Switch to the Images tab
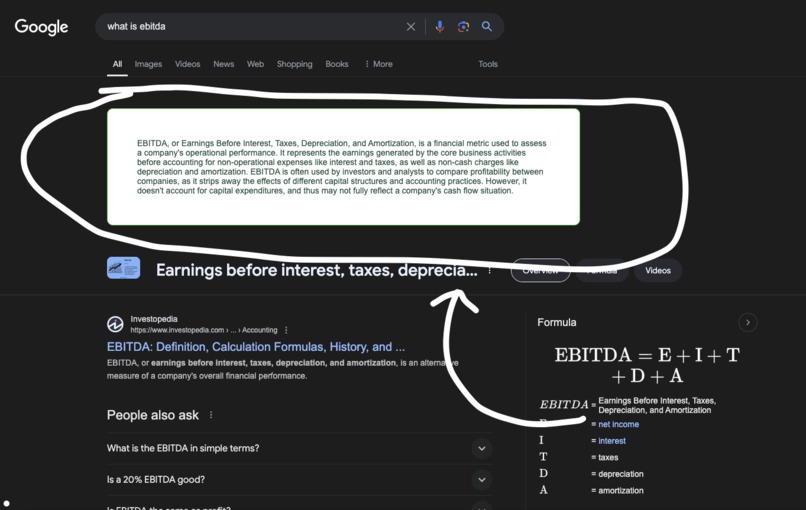Screen dimensions: 806x510 (148, 64)
